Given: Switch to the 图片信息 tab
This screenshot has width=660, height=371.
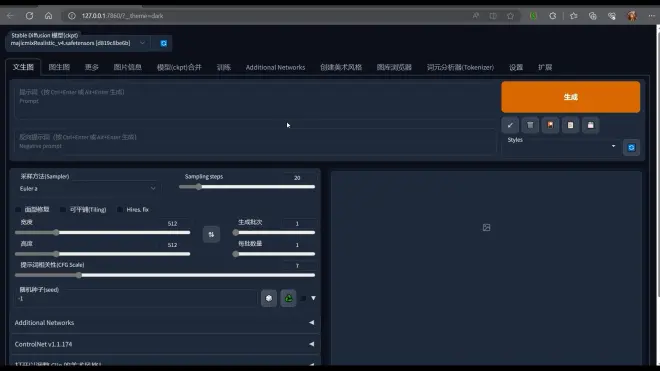Looking at the screenshot, I should (128, 67).
